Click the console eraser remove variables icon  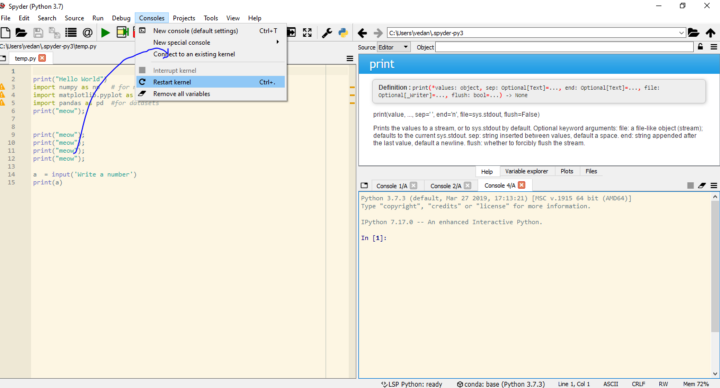click(x=702, y=186)
